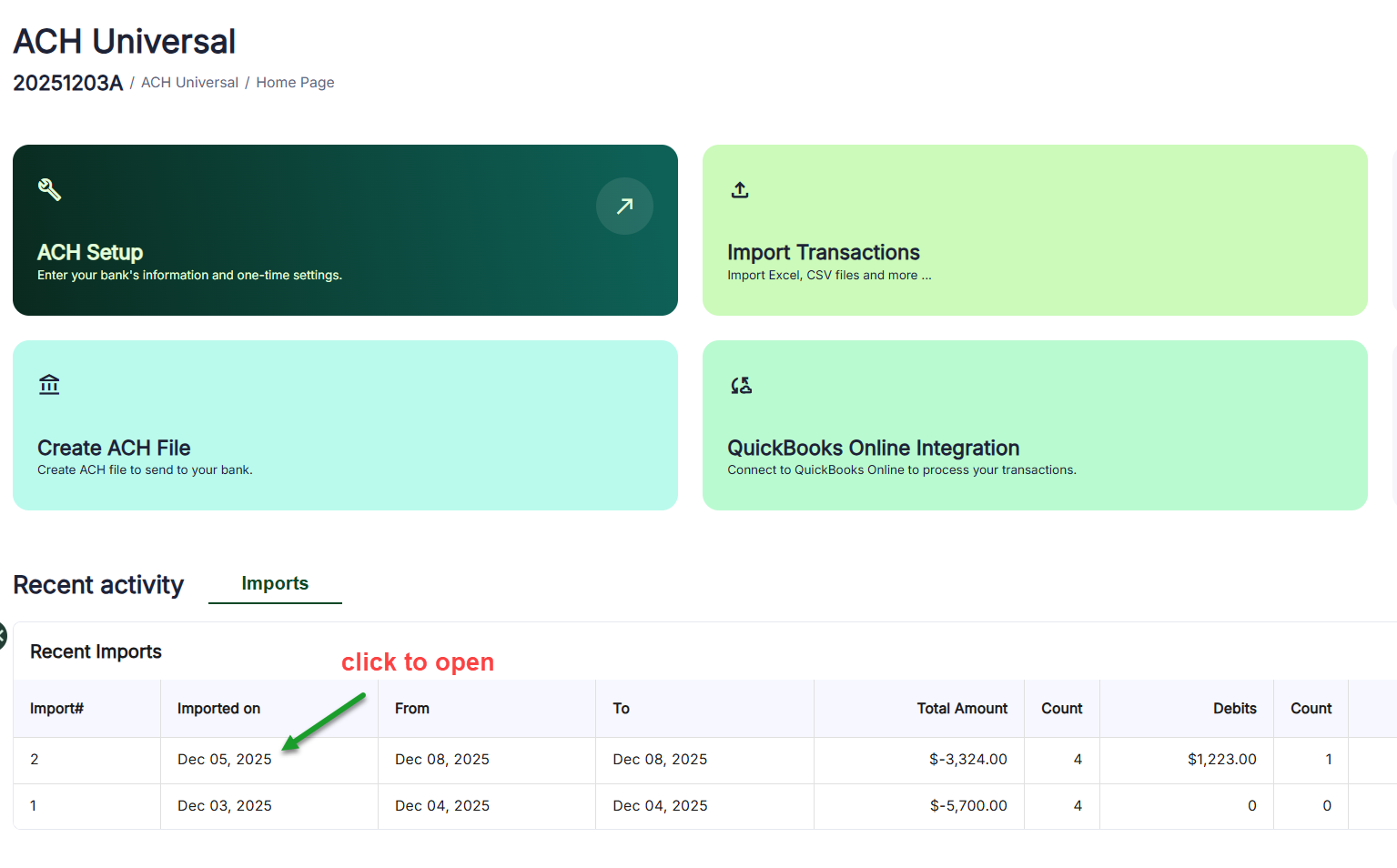This screenshot has width=1397, height=868.
Task: Go to Home Page breadcrumb
Action: [x=295, y=83]
